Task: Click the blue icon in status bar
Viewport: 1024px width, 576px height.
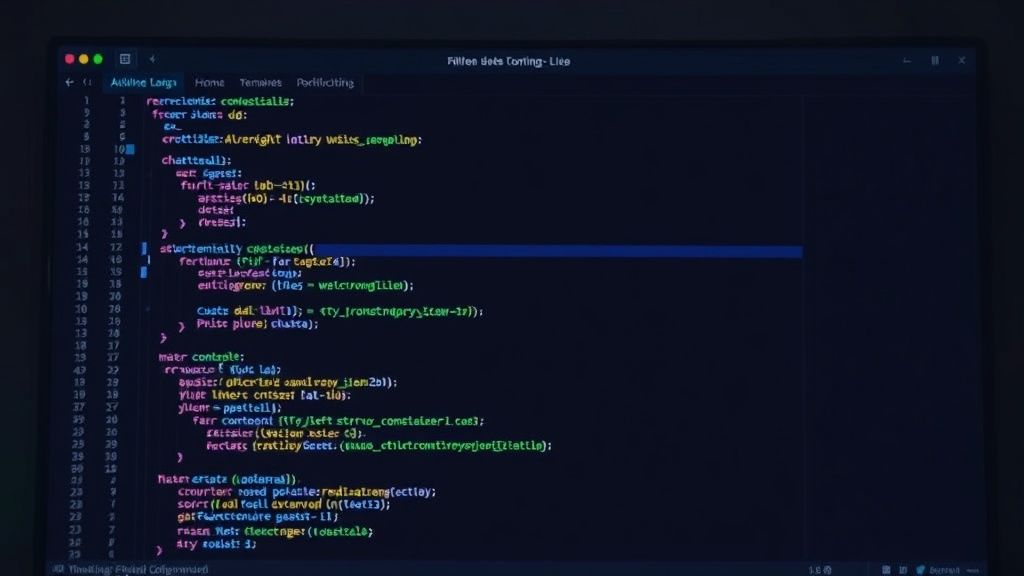Action: click(920, 570)
